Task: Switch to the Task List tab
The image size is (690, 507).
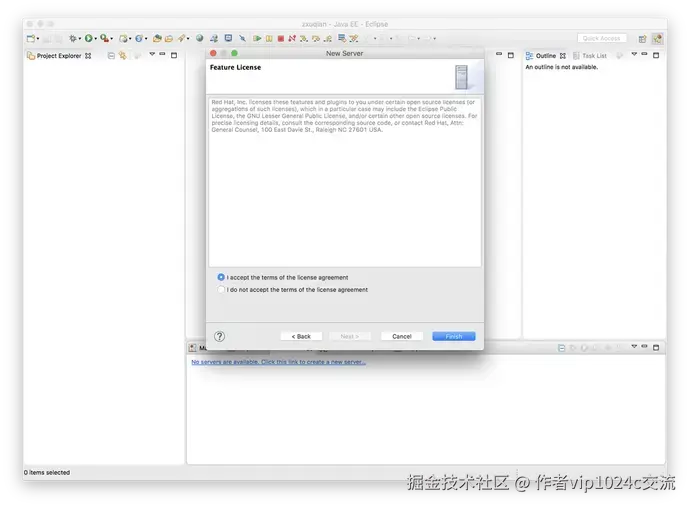Action: [590, 56]
